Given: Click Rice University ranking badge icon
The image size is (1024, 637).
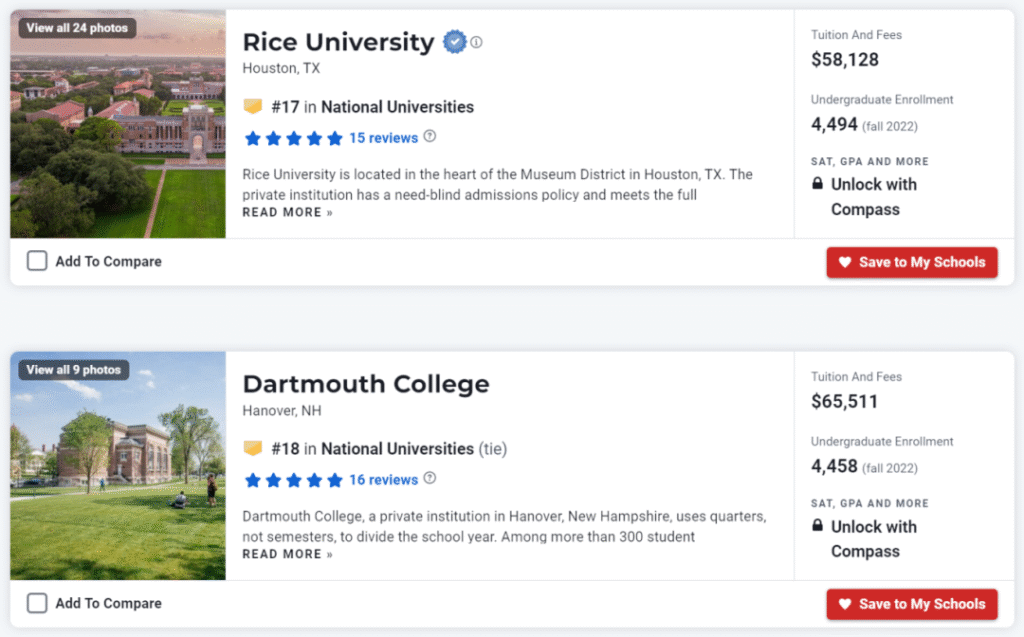Looking at the screenshot, I should 253,106.
